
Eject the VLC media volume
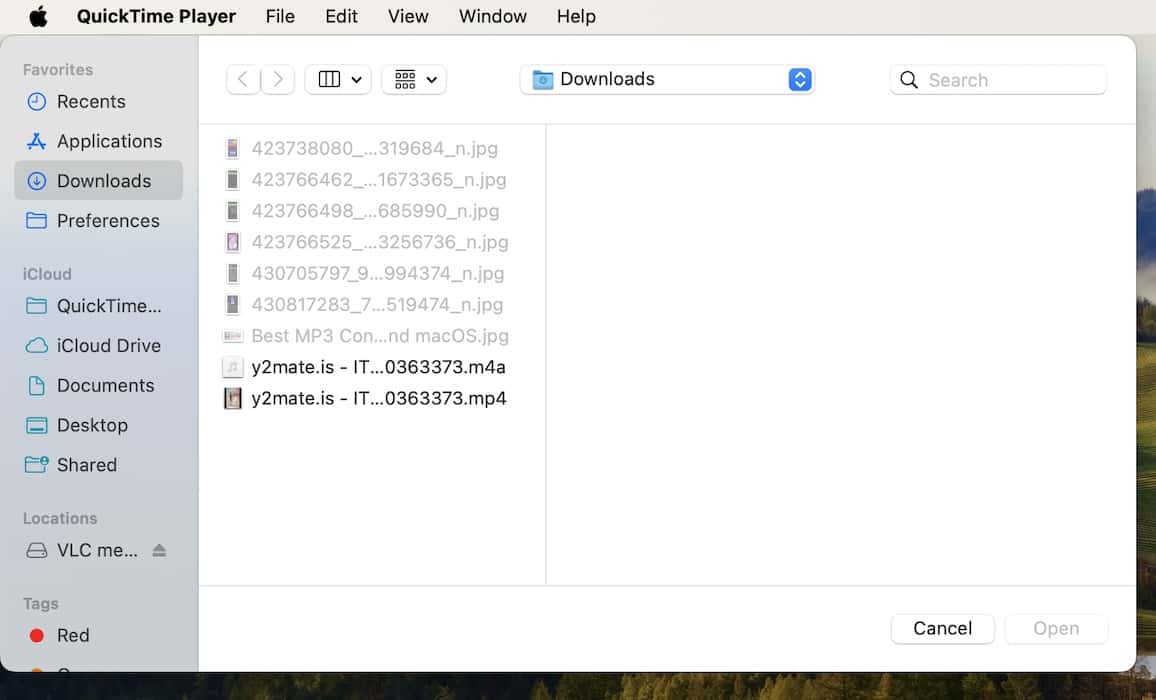(159, 550)
